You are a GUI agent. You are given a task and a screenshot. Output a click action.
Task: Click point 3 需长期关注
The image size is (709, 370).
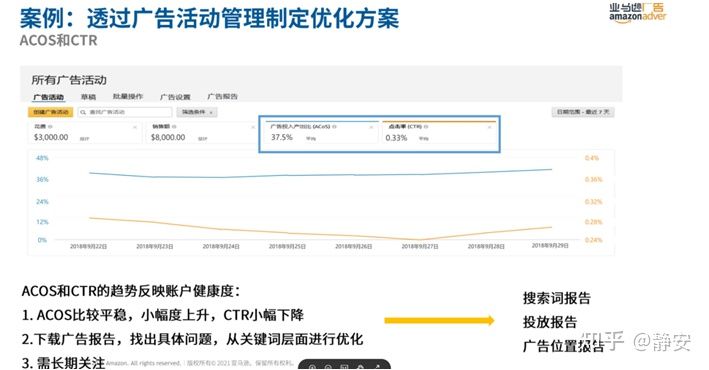click(x=63, y=363)
